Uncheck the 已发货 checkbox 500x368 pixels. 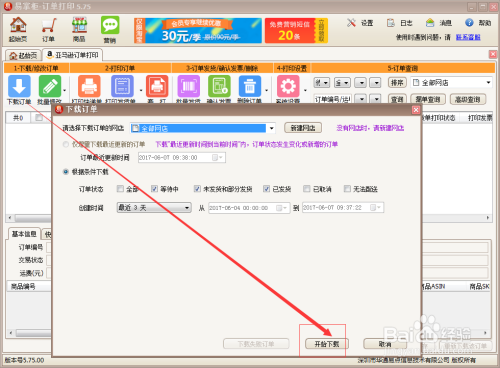pyautogui.click(x=266, y=189)
